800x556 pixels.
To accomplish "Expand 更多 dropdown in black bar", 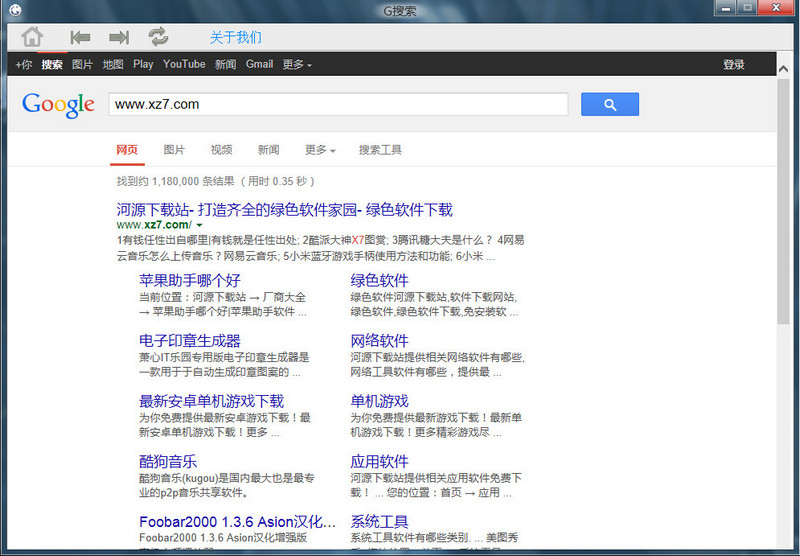I will 297,64.
